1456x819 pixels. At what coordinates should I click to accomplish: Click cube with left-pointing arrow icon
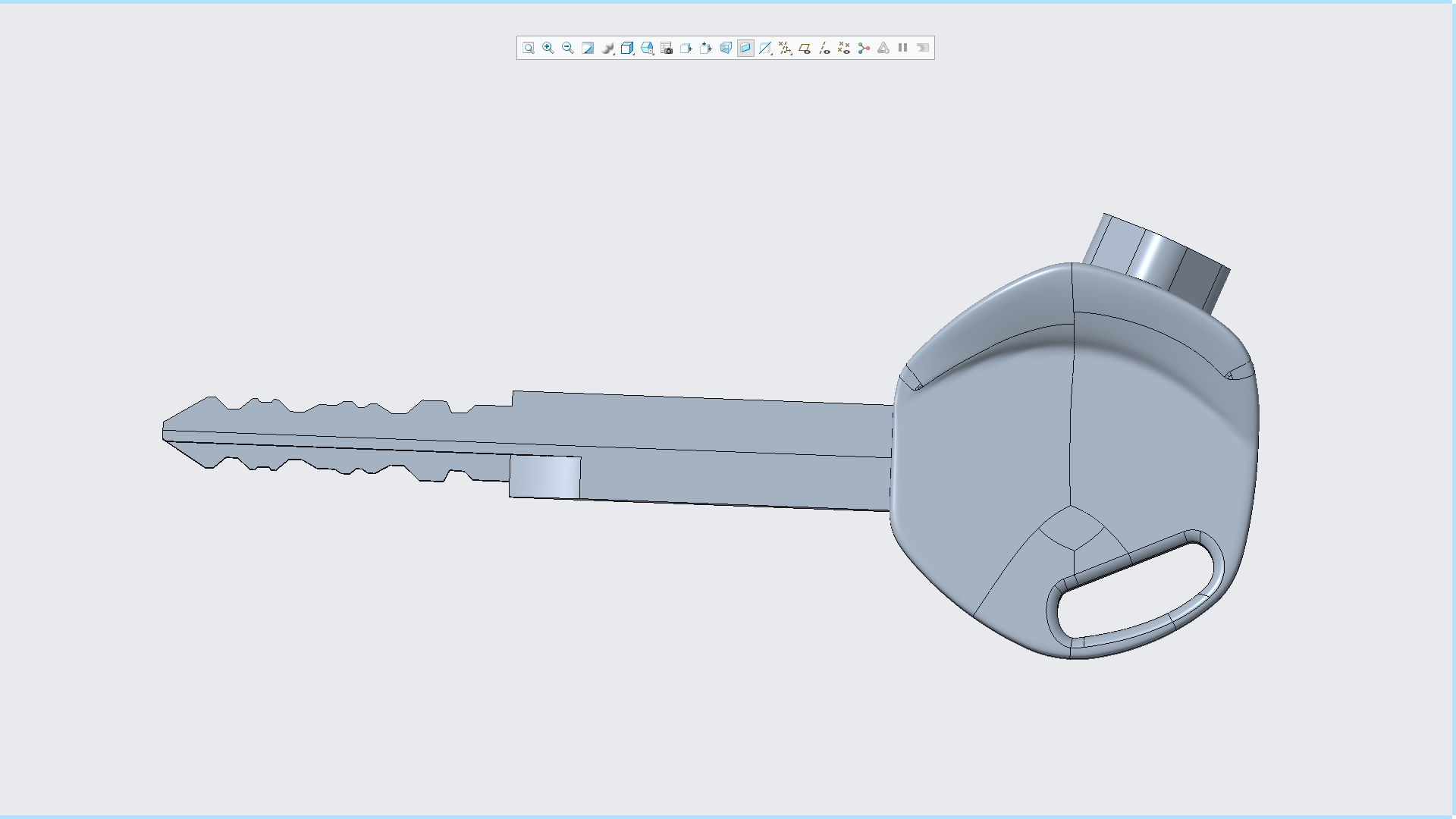[x=686, y=48]
